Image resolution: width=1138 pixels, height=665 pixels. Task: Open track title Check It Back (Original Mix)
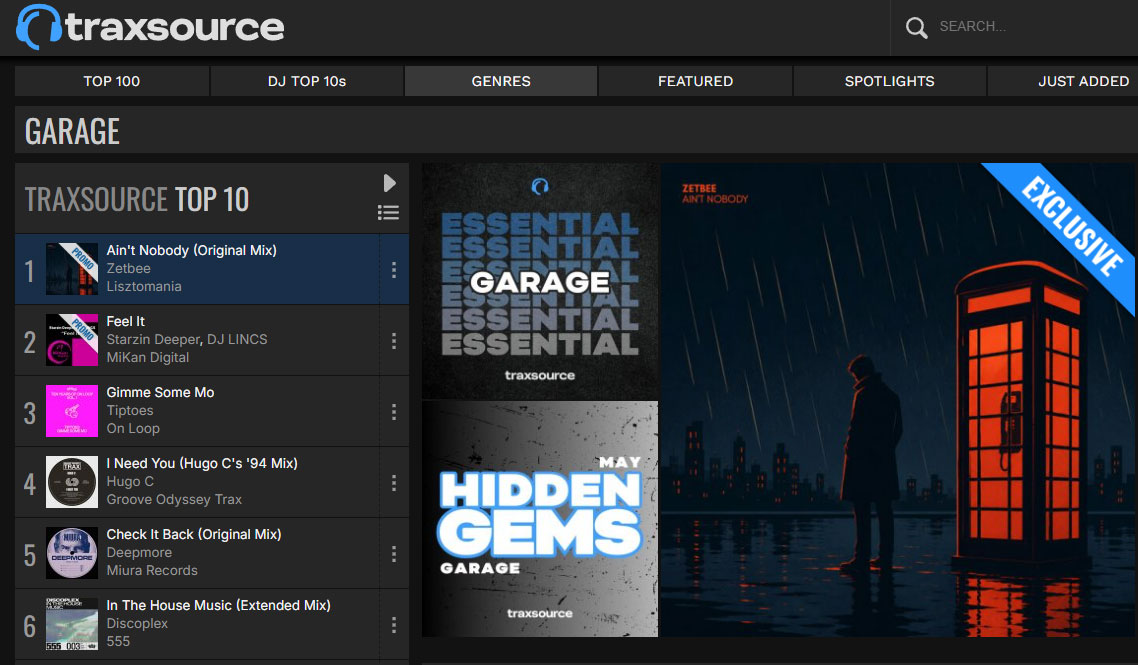[x=194, y=534]
